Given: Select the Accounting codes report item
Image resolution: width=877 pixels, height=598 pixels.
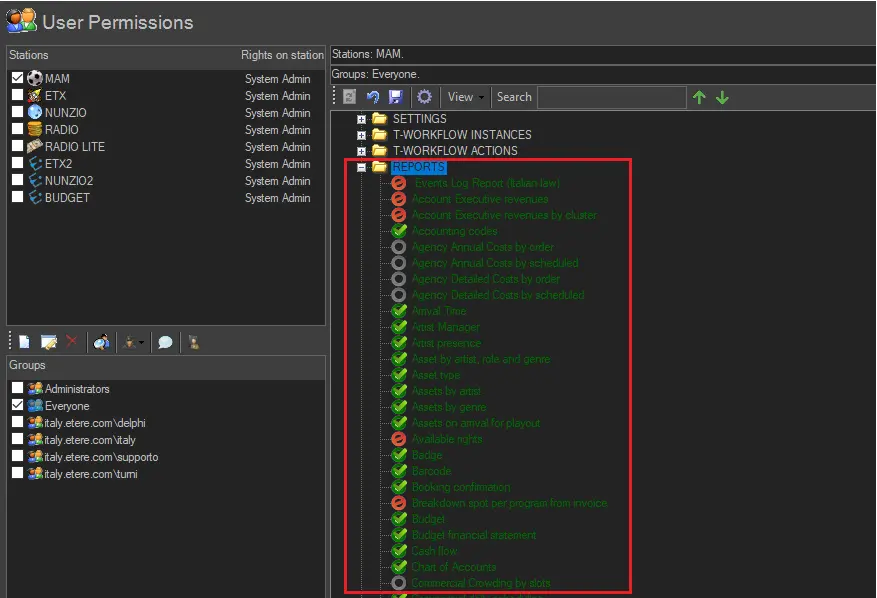Looking at the screenshot, I should pyautogui.click(x=454, y=231).
